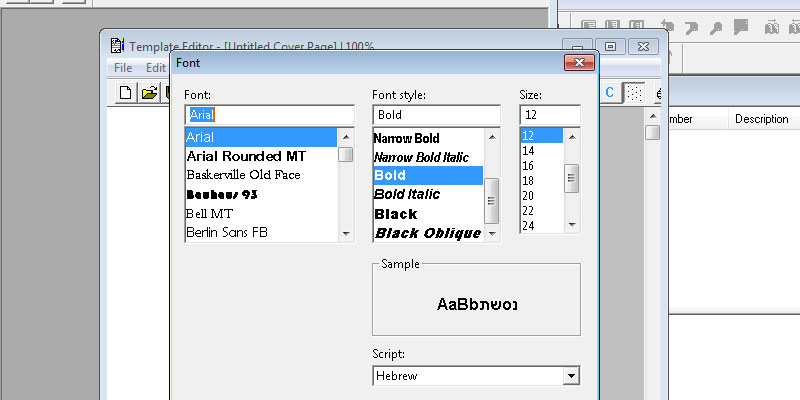Toggle the dotted grid toolbar icon
The image size is (800, 400).
click(x=633, y=93)
